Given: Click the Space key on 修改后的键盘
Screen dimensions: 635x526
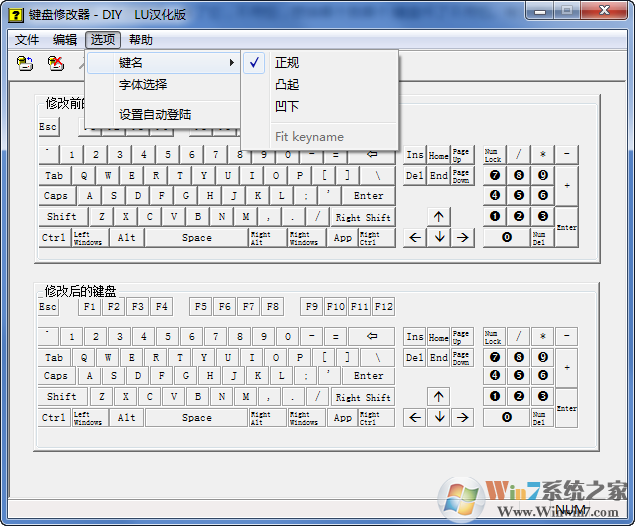Looking at the screenshot, I should pos(196,417).
